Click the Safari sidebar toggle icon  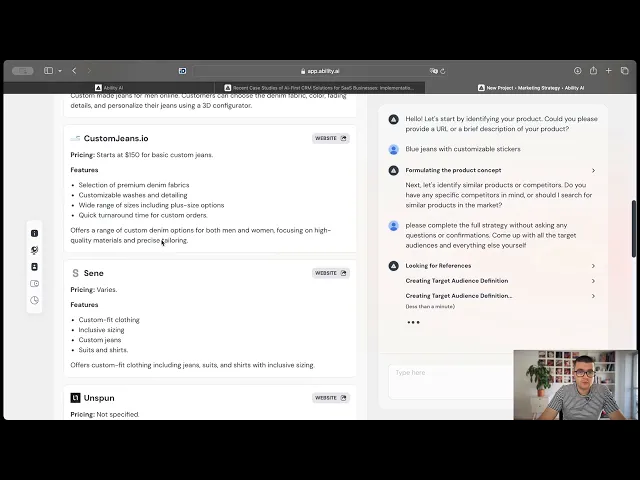[x=48, y=71]
